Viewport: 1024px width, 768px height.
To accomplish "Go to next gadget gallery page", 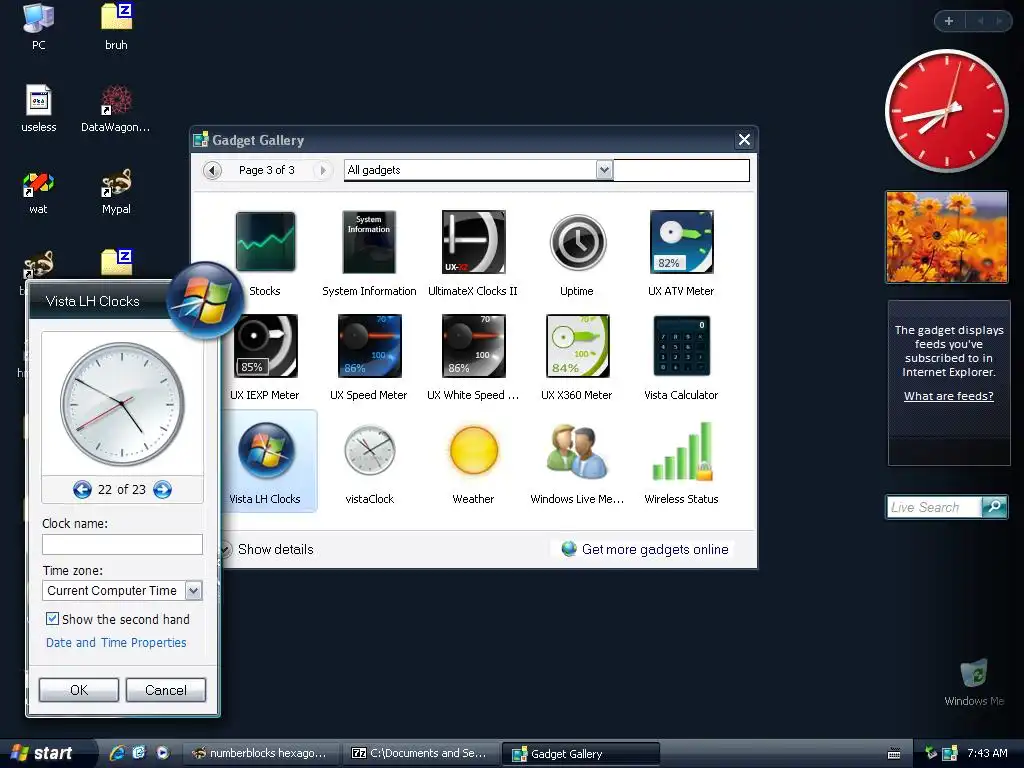I will coord(322,170).
